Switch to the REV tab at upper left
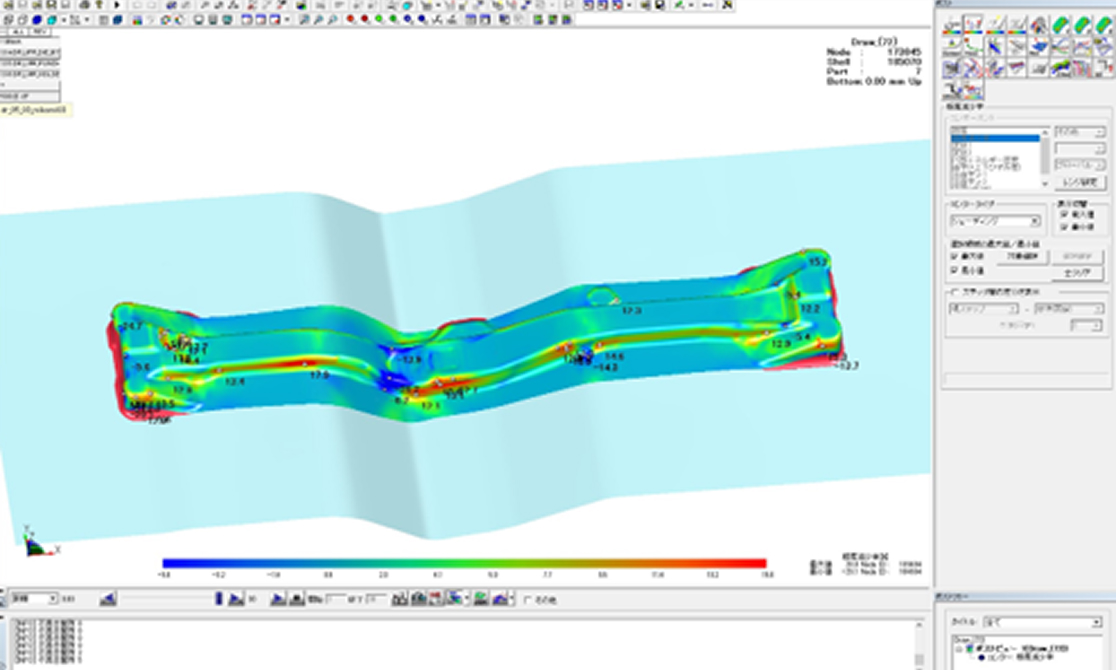Viewport: 1116px width, 670px height. click(x=40, y=32)
